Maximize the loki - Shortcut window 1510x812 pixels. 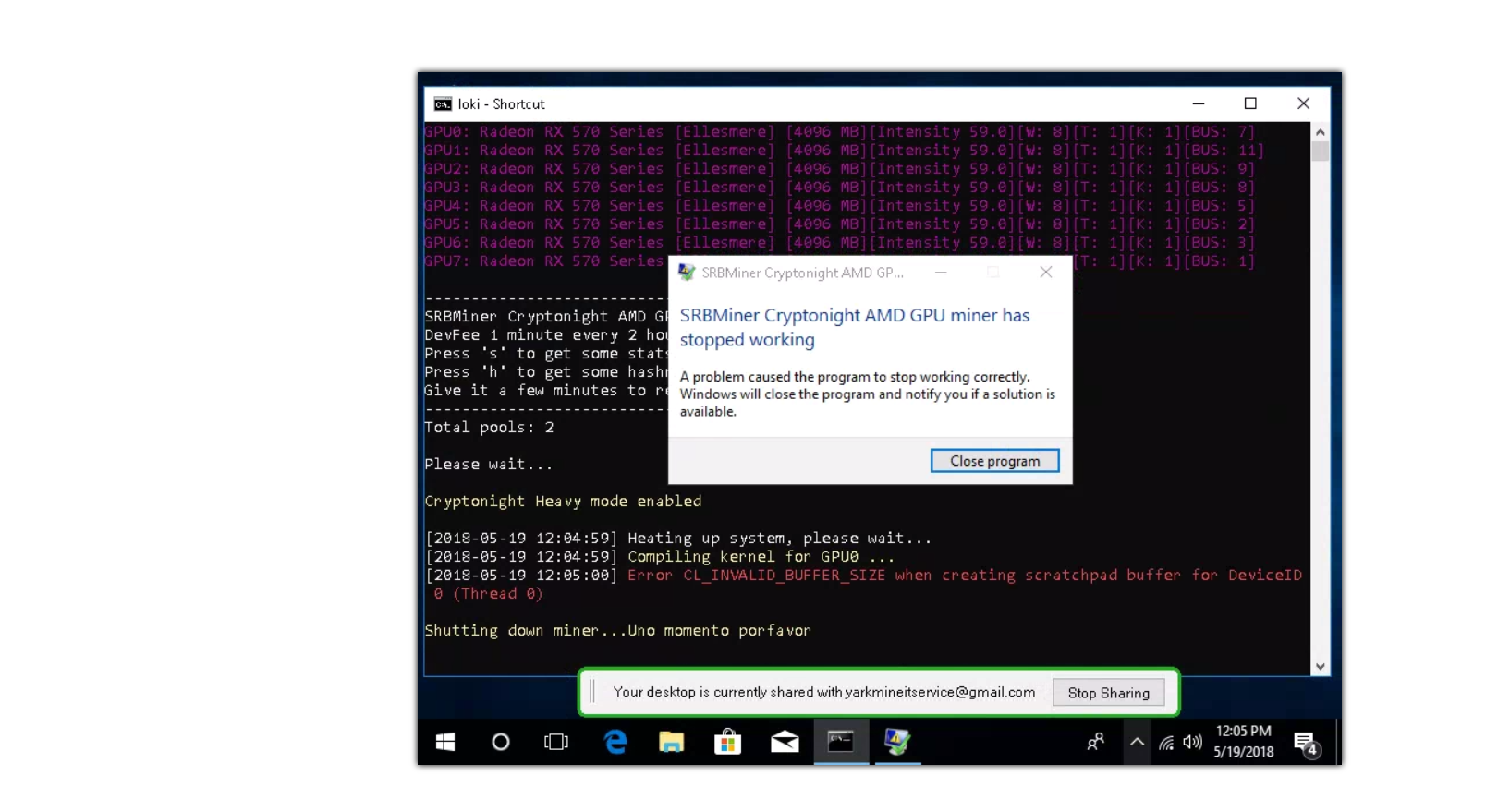[x=1250, y=103]
